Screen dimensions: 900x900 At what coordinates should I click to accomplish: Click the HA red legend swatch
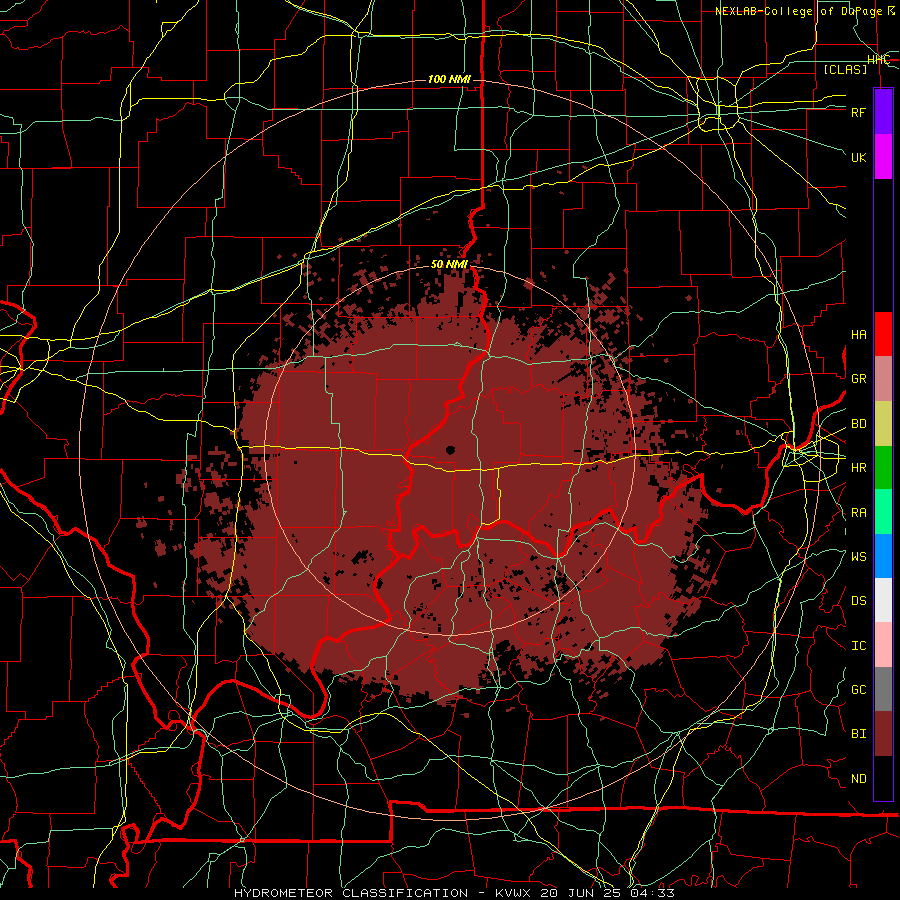click(883, 334)
